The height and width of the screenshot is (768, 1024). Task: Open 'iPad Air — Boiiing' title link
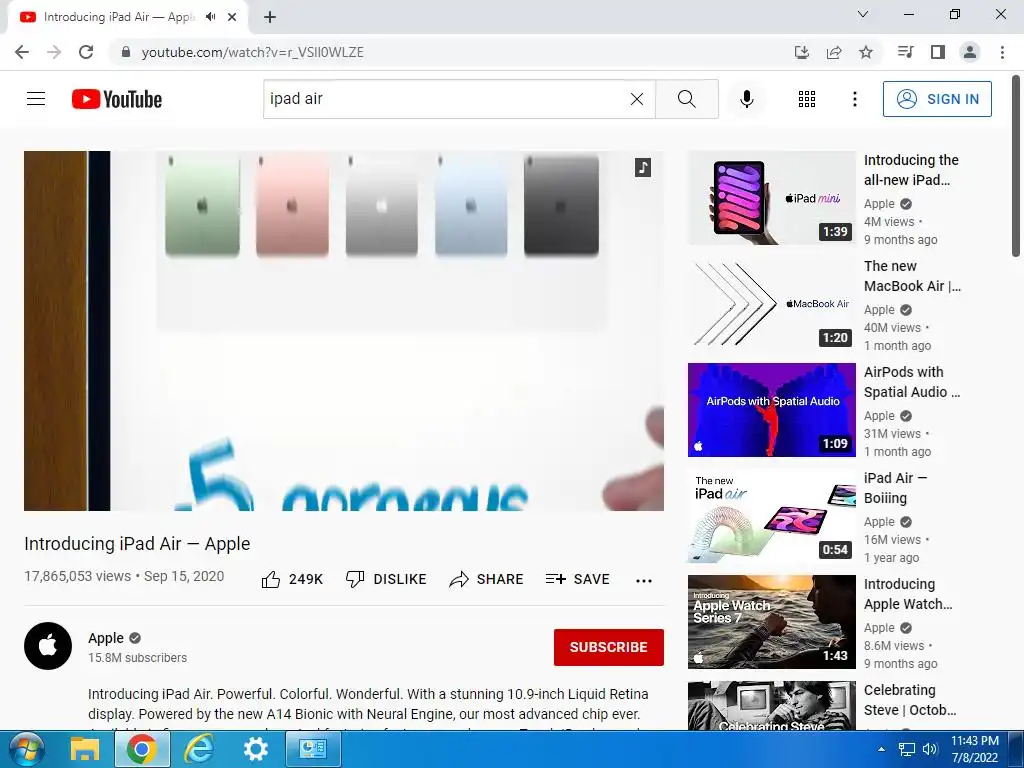(x=895, y=488)
